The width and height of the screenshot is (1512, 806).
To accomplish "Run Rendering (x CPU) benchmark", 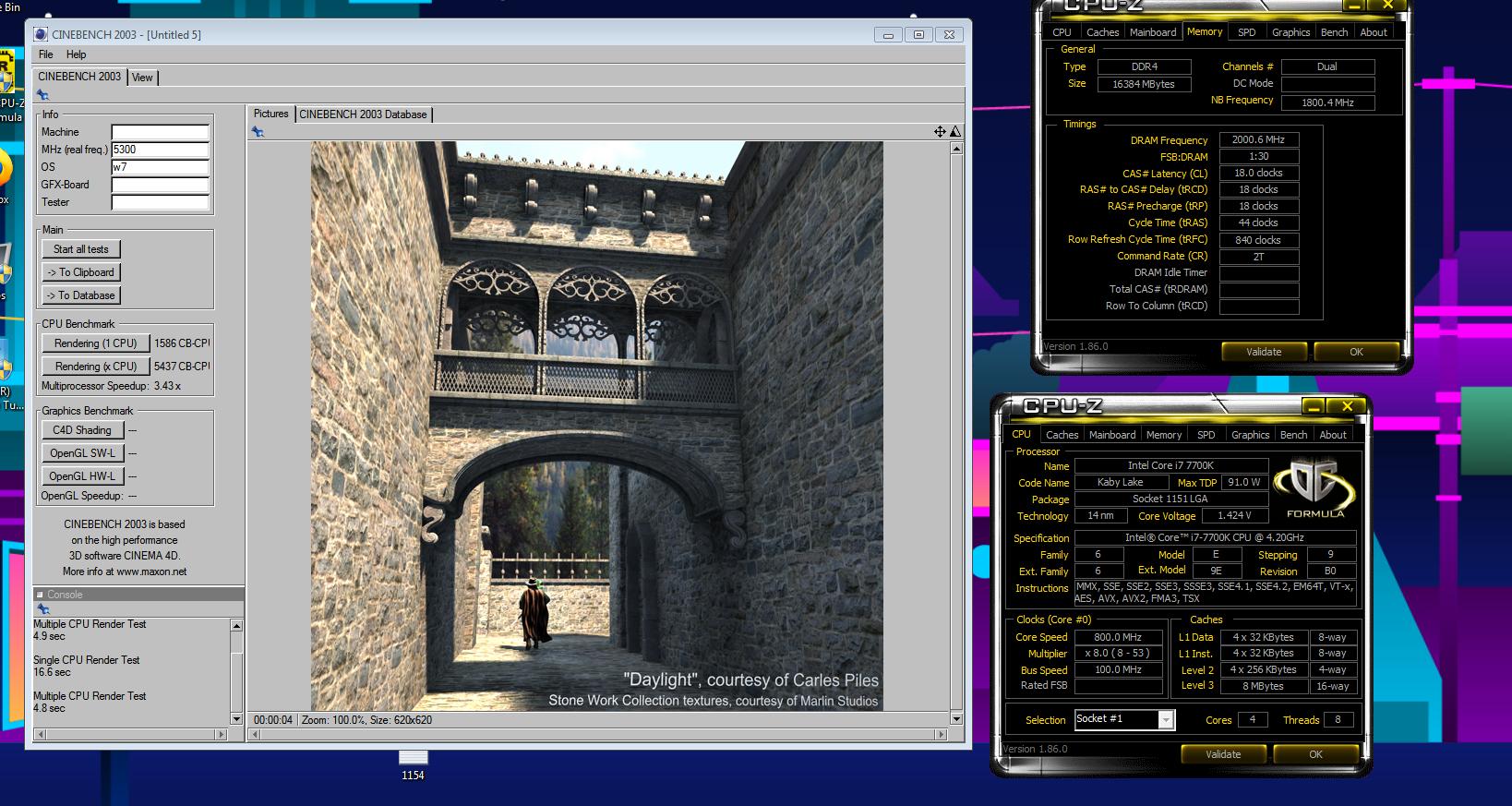I will (95, 367).
